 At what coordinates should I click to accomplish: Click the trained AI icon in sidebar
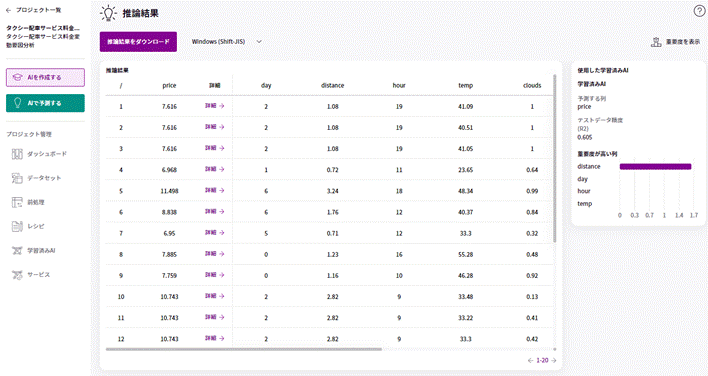coord(17,251)
